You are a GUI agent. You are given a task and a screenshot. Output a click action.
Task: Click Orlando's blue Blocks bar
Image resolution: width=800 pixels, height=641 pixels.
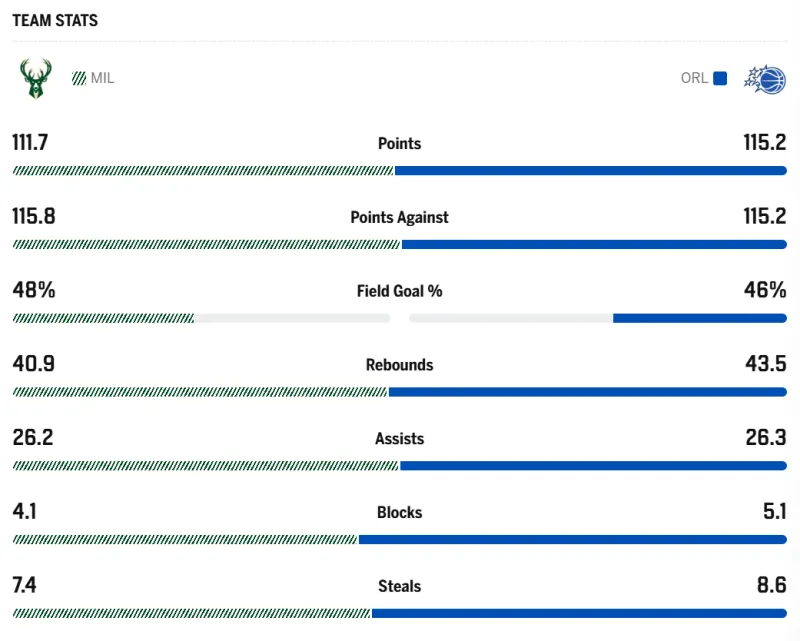tap(572, 540)
